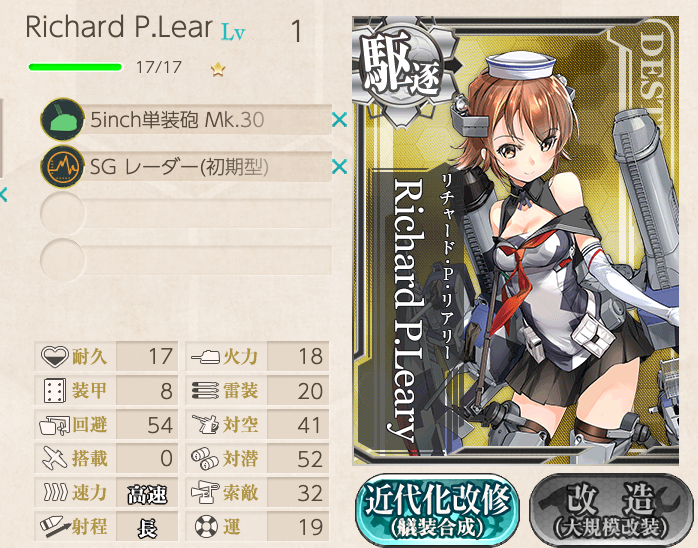Remove 5inch単装砲 Mk.30 with its X

(x=340, y=119)
